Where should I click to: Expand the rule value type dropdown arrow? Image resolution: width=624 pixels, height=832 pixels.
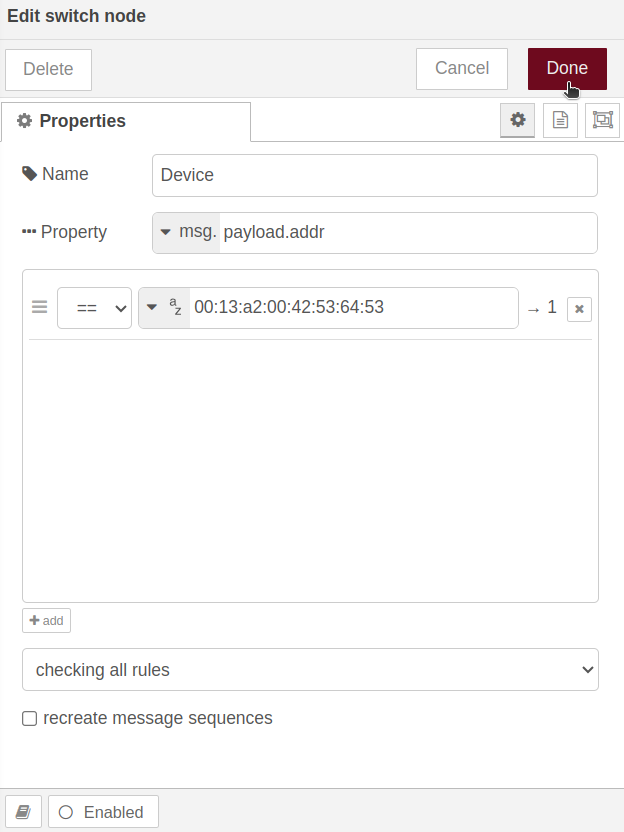click(152, 307)
